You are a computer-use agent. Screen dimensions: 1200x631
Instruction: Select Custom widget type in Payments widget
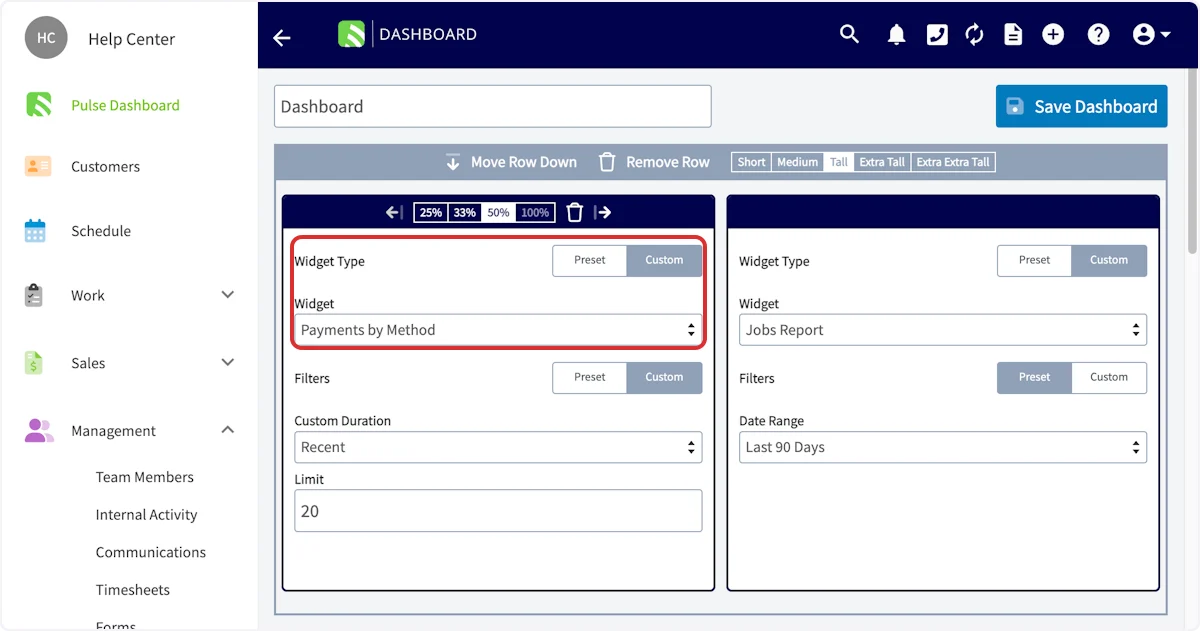(664, 260)
